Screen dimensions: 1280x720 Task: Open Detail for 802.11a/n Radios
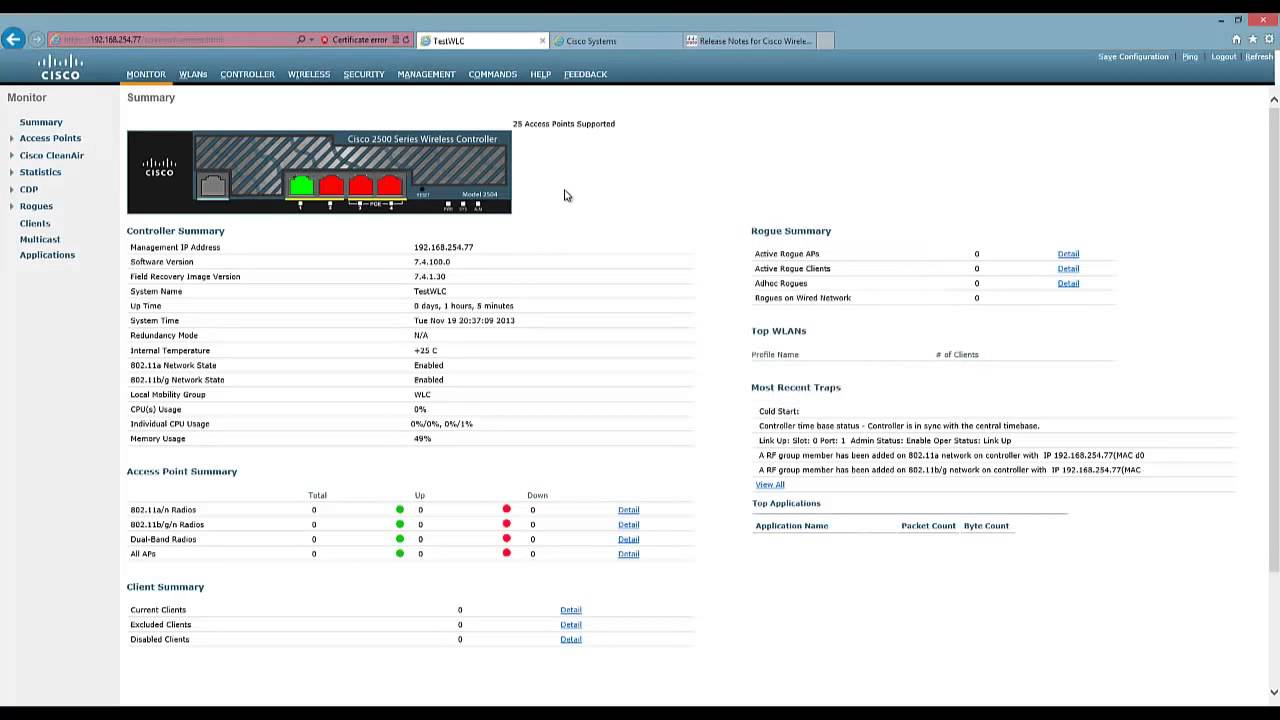[628, 510]
